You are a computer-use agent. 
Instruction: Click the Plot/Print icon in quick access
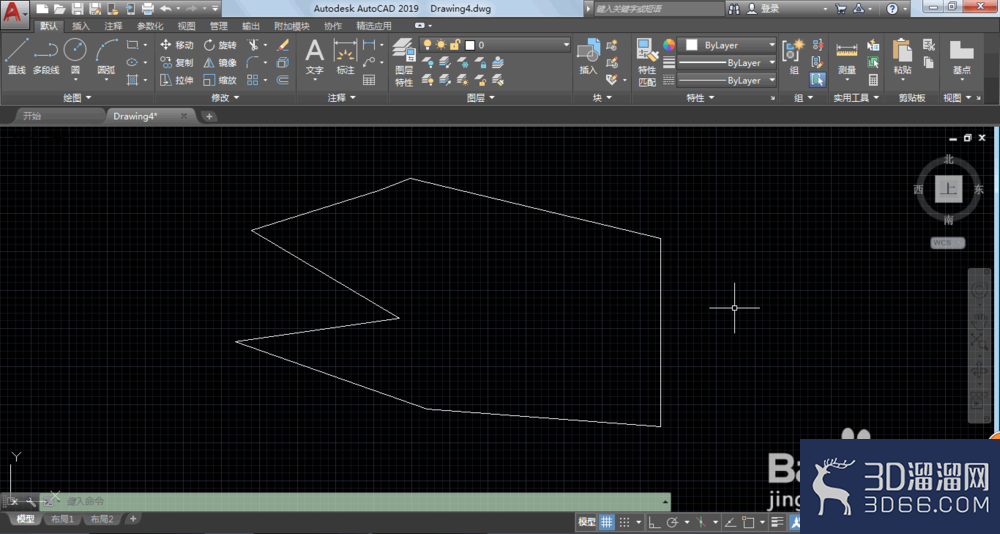(x=147, y=9)
